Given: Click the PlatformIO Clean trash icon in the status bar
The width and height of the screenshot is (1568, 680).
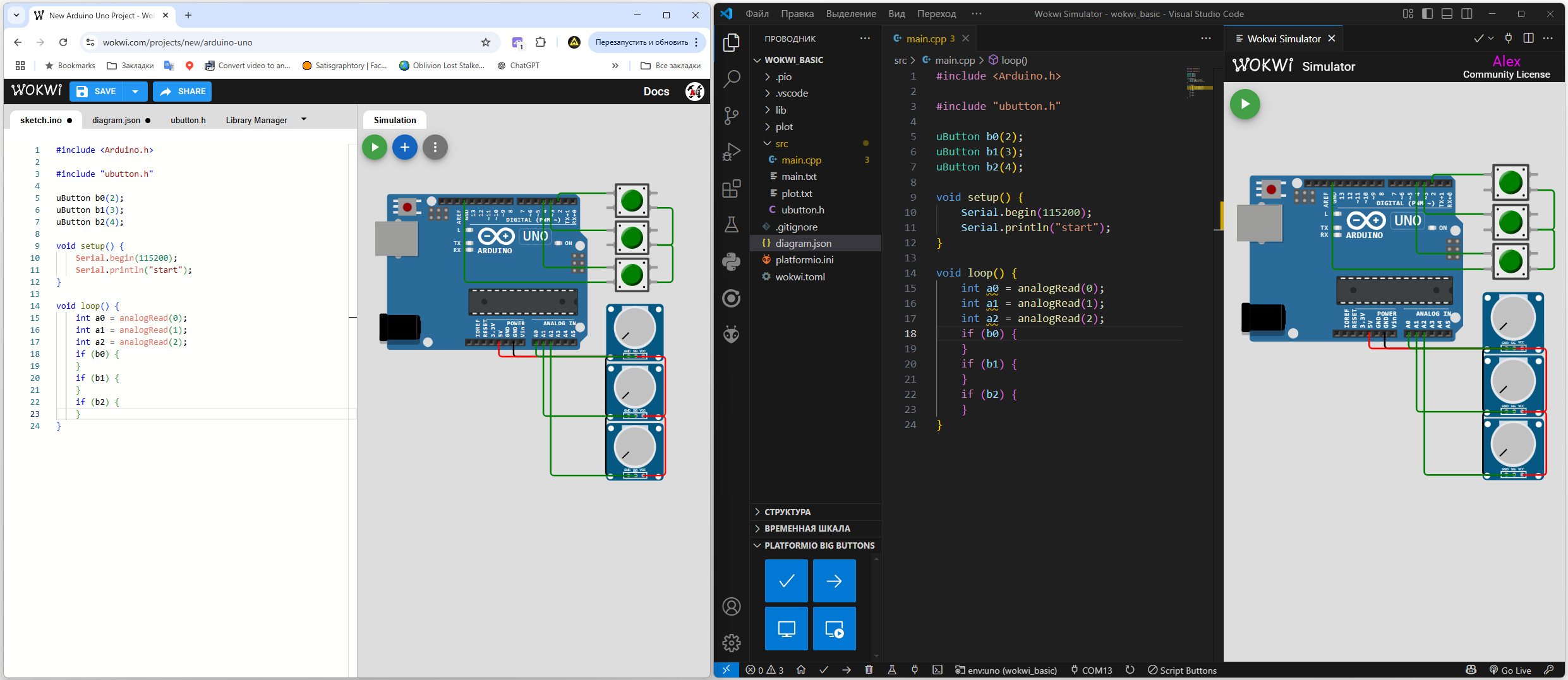Looking at the screenshot, I should pyautogui.click(x=869, y=670).
